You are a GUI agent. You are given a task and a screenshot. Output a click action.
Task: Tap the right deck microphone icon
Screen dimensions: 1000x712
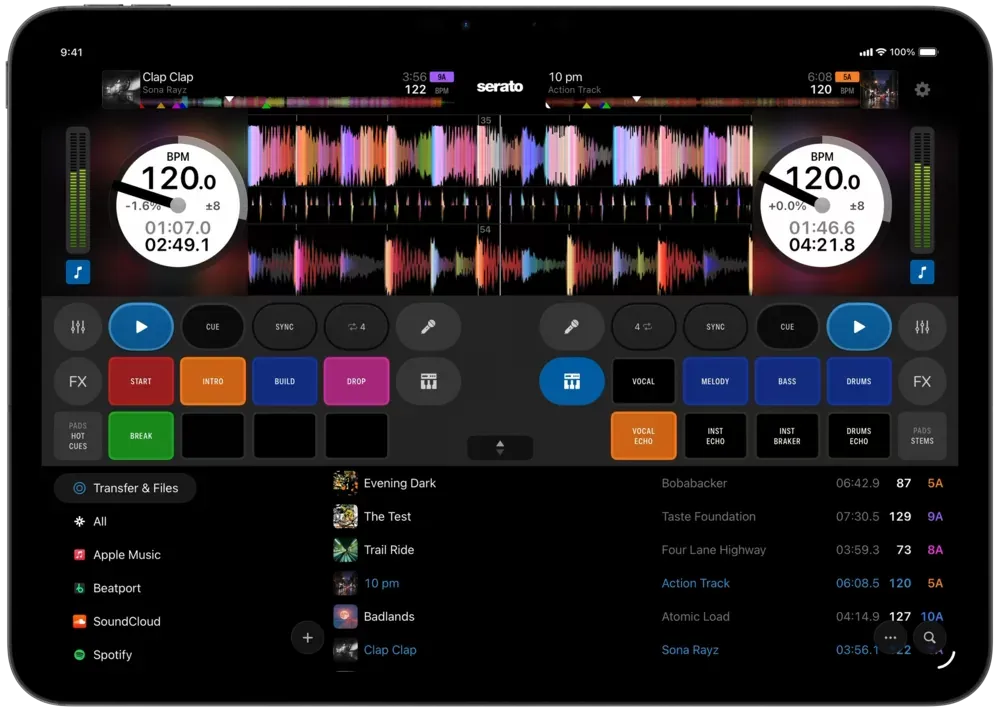point(571,327)
